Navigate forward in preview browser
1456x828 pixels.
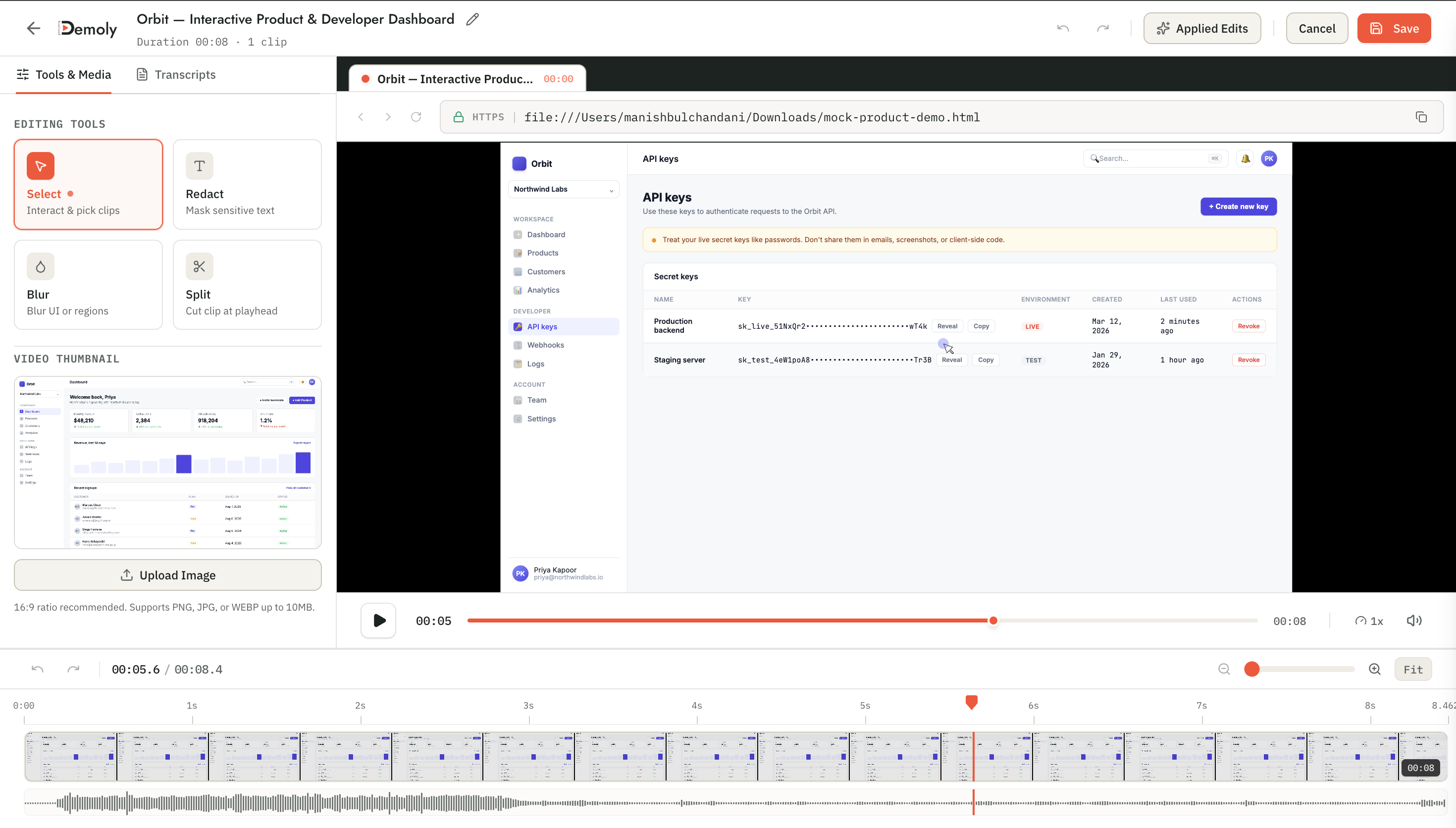click(388, 117)
